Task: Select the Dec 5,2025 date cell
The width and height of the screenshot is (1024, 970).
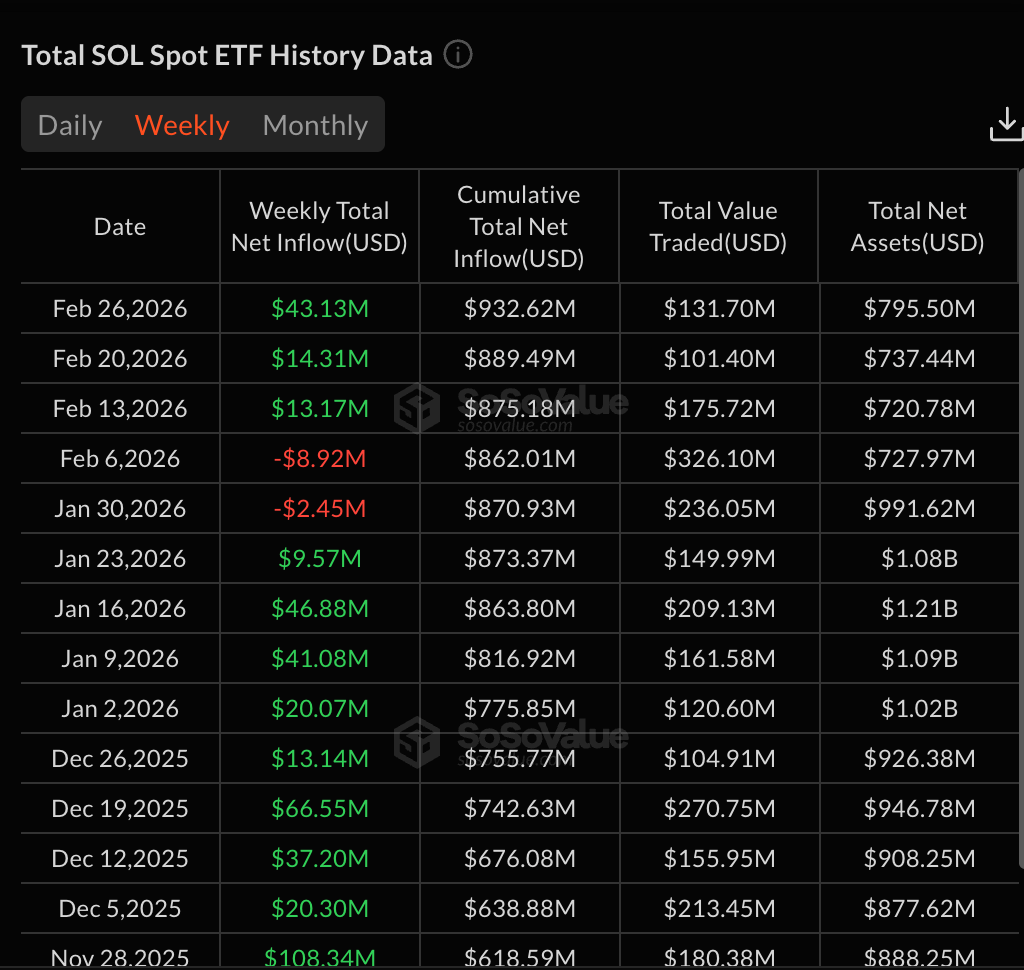Action: [120, 909]
